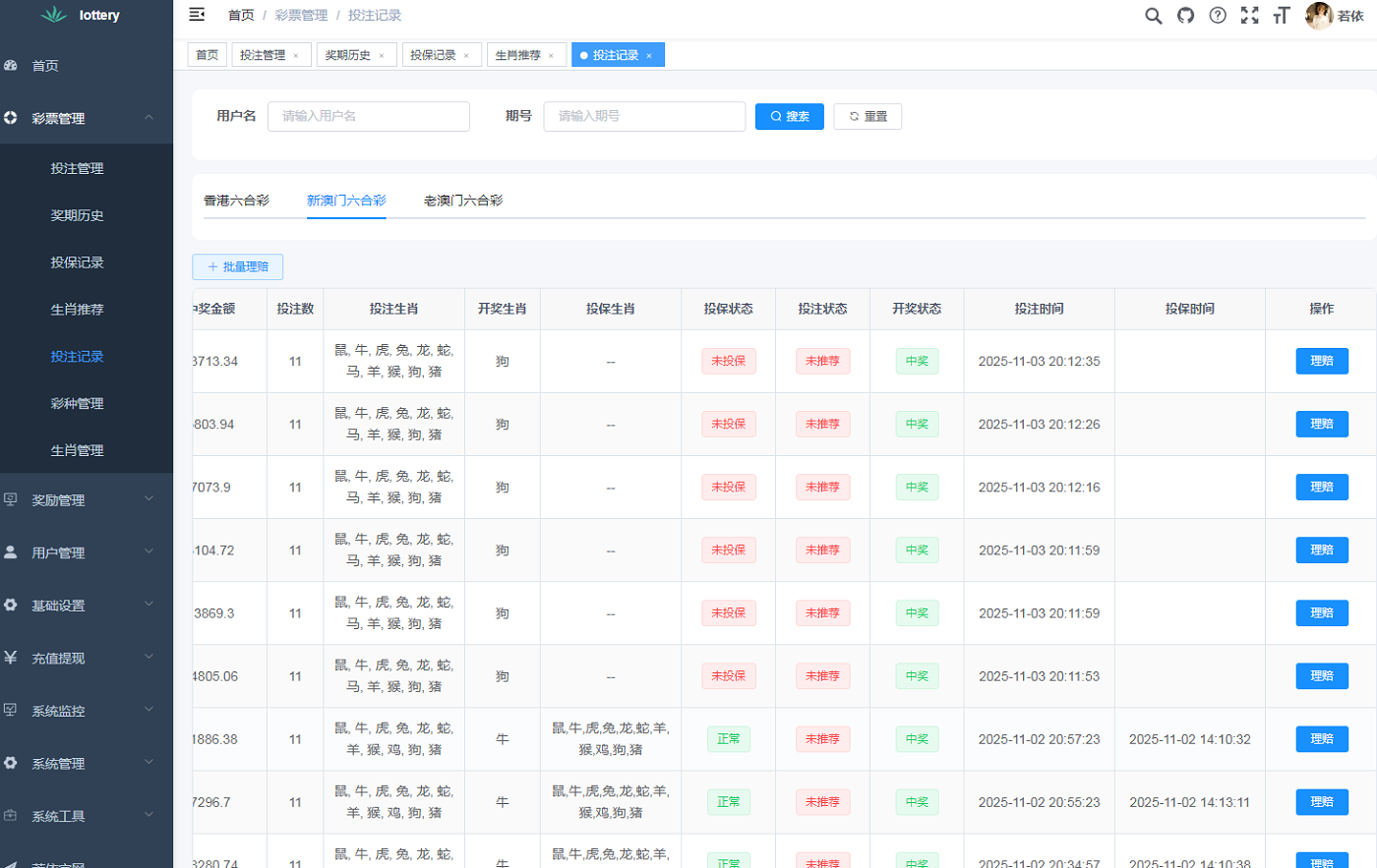Viewport: 1377px width, 868px height.
Task: Click the user avatar image
Action: [1318, 16]
